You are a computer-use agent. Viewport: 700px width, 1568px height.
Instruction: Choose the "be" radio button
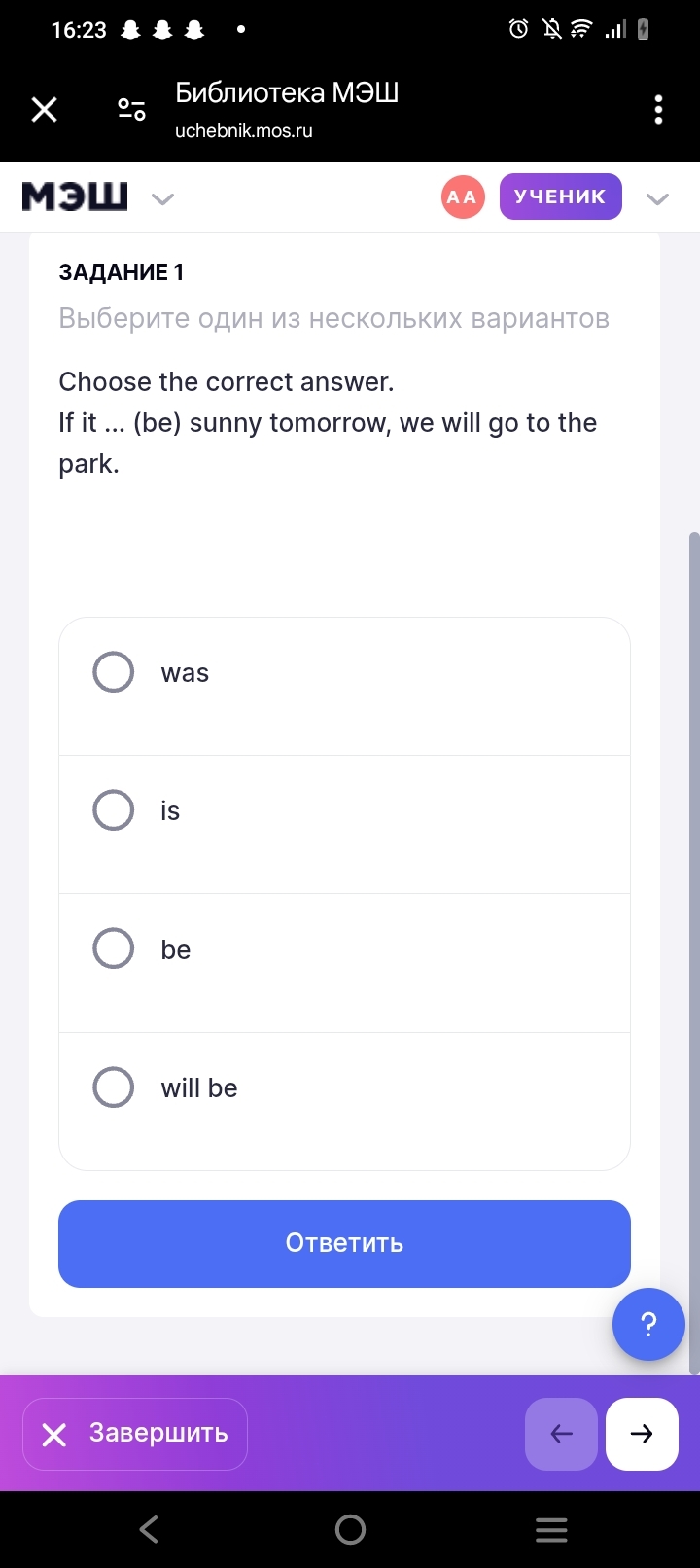(114, 948)
